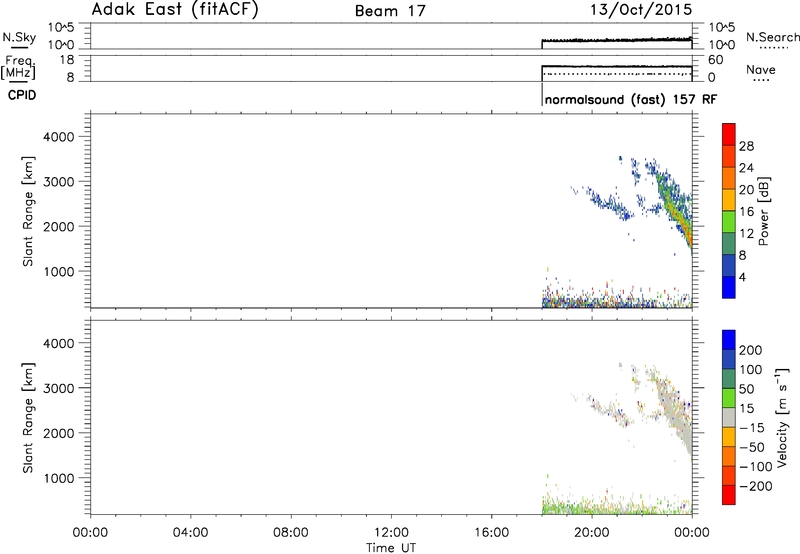Screen dimensions: 800x554
Task: Click the blue swatch at Power colorbar bottom
Action: pyautogui.click(x=729, y=287)
